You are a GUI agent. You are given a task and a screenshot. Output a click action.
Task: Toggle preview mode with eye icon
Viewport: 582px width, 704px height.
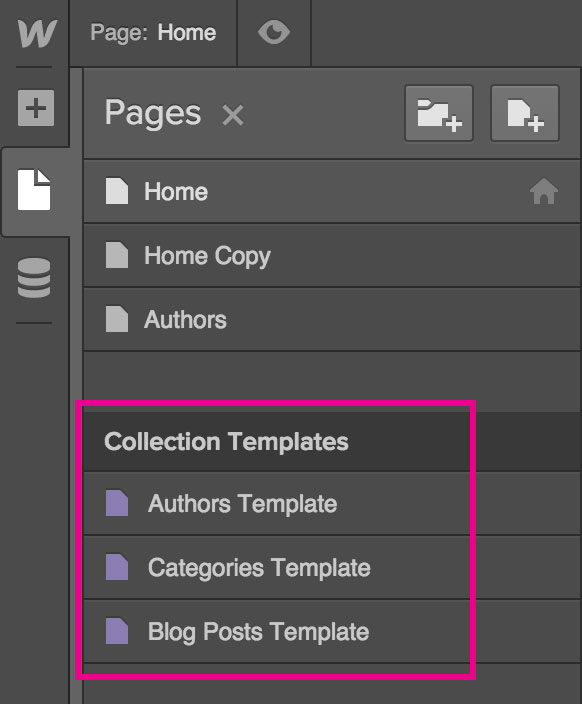274,33
